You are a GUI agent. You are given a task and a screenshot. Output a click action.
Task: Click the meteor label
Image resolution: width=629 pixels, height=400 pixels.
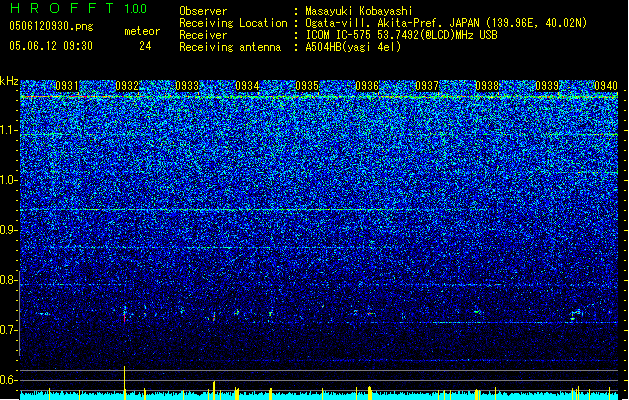coord(142,31)
